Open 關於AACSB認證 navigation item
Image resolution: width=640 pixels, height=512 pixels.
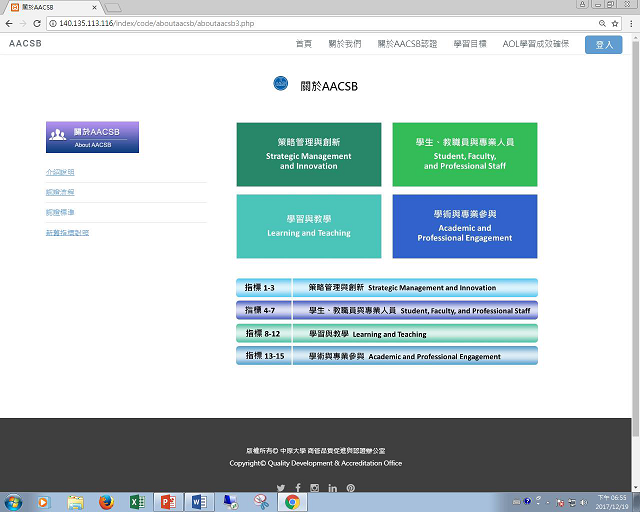pyautogui.click(x=407, y=44)
